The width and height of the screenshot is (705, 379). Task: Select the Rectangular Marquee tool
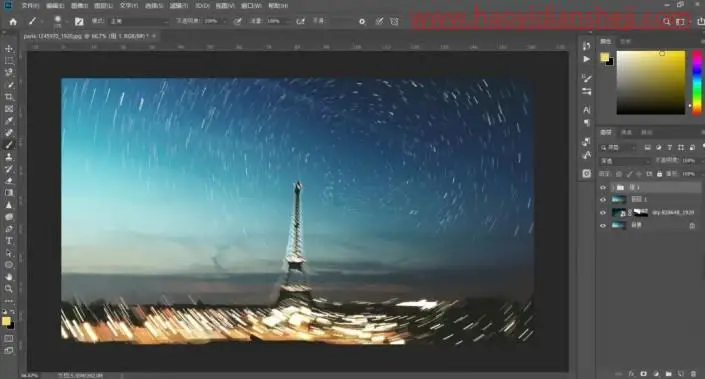coord(9,60)
